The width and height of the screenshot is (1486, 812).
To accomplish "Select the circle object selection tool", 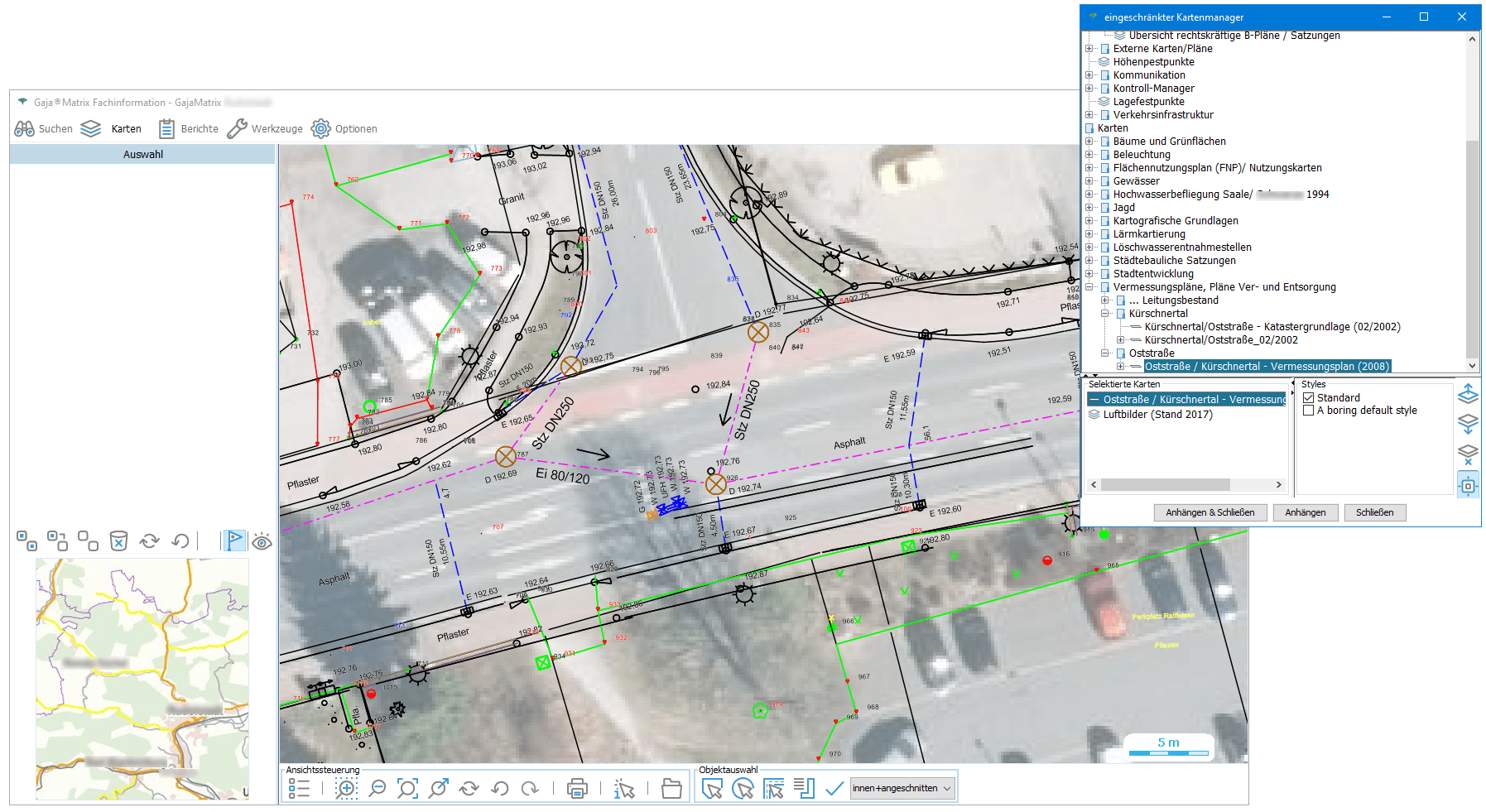I will point(743,789).
